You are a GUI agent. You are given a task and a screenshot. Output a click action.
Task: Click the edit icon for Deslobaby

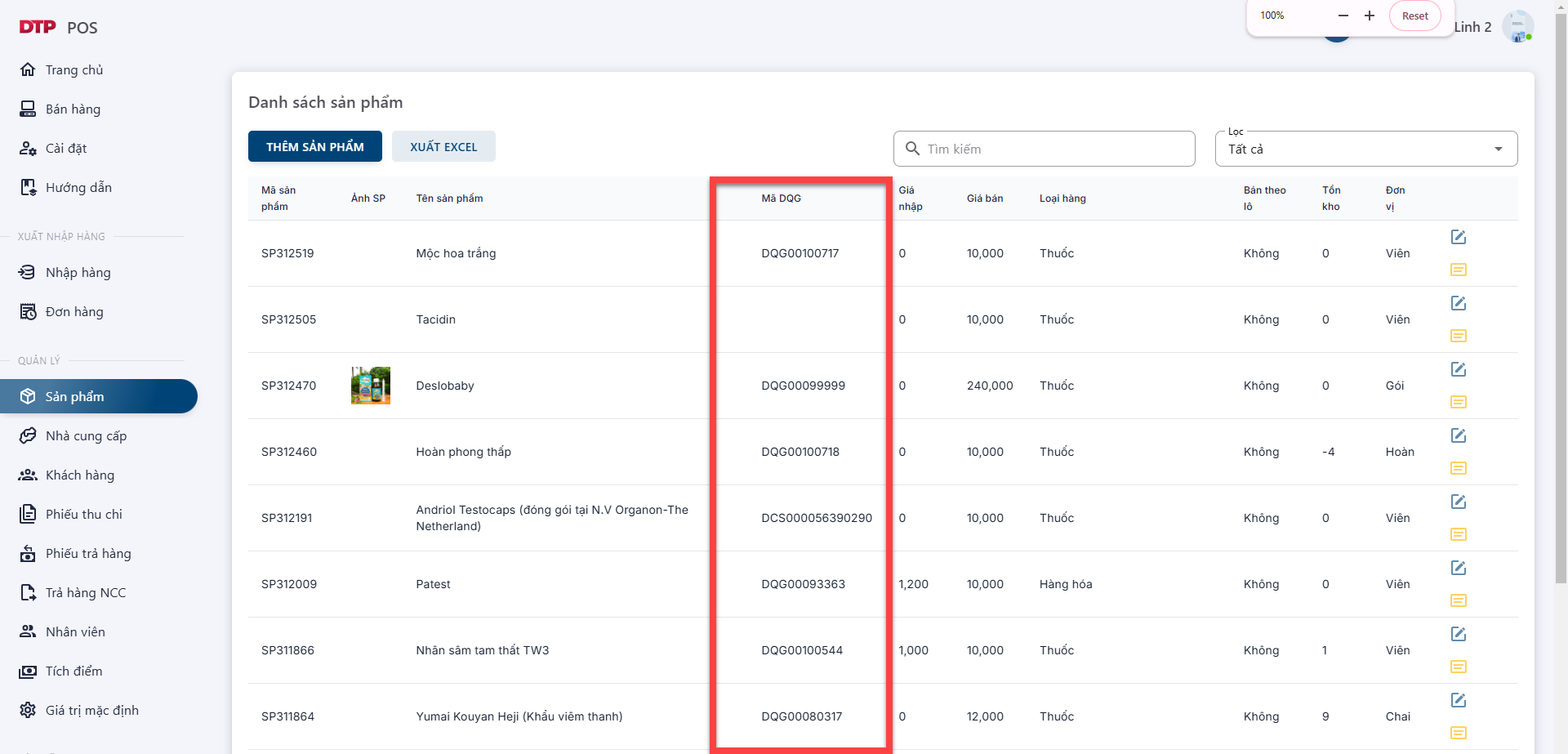pyautogui.click(x=1458, y=369)
